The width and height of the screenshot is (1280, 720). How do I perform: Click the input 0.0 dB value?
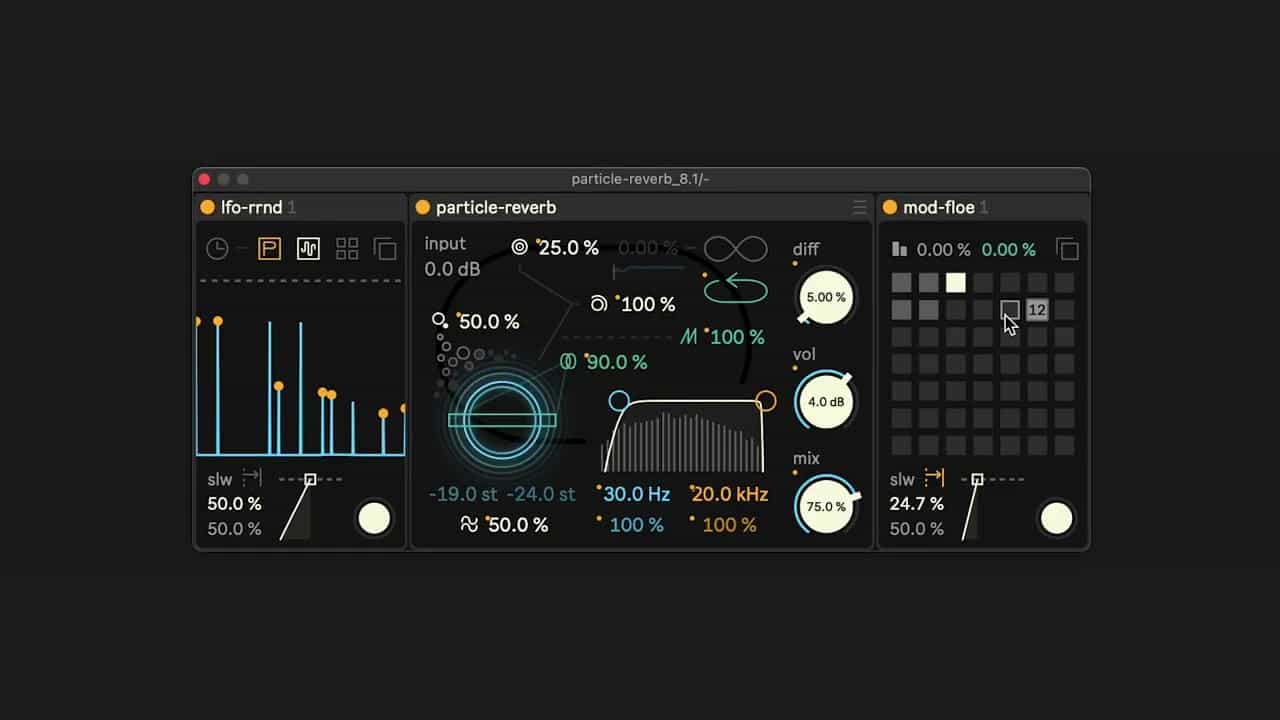(452, 269)
